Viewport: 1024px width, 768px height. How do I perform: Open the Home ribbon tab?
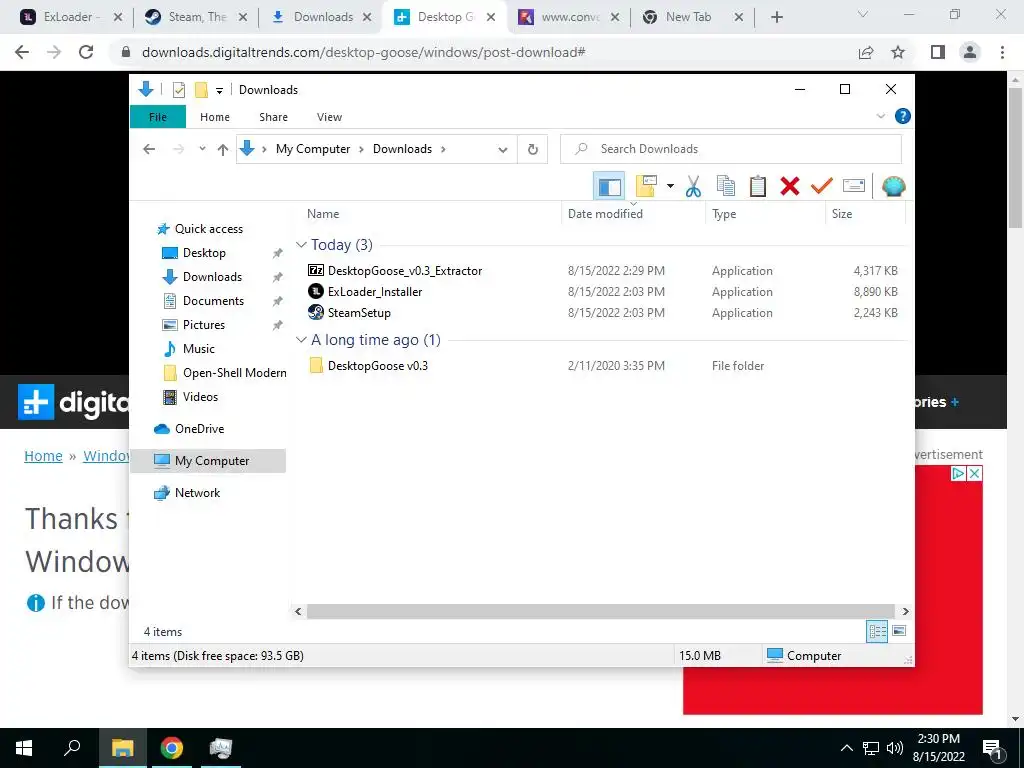[x=215, y=117]
